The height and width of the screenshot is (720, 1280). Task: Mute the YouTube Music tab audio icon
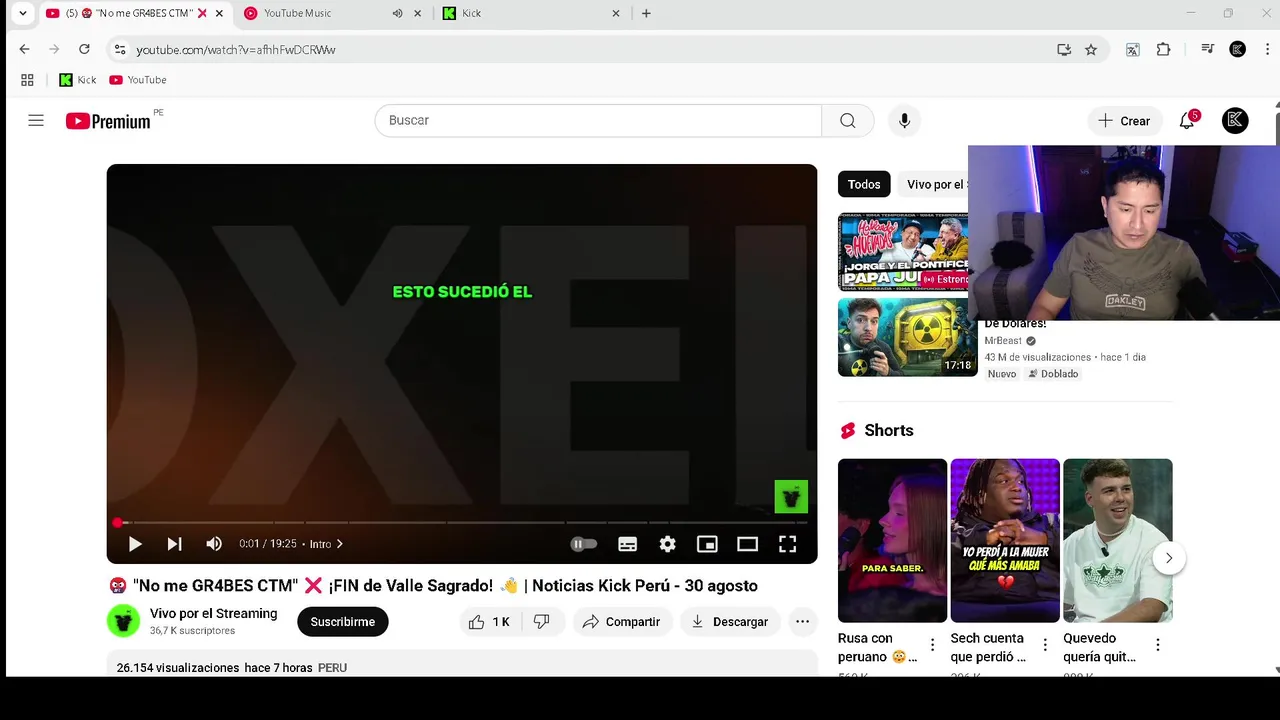398,13
